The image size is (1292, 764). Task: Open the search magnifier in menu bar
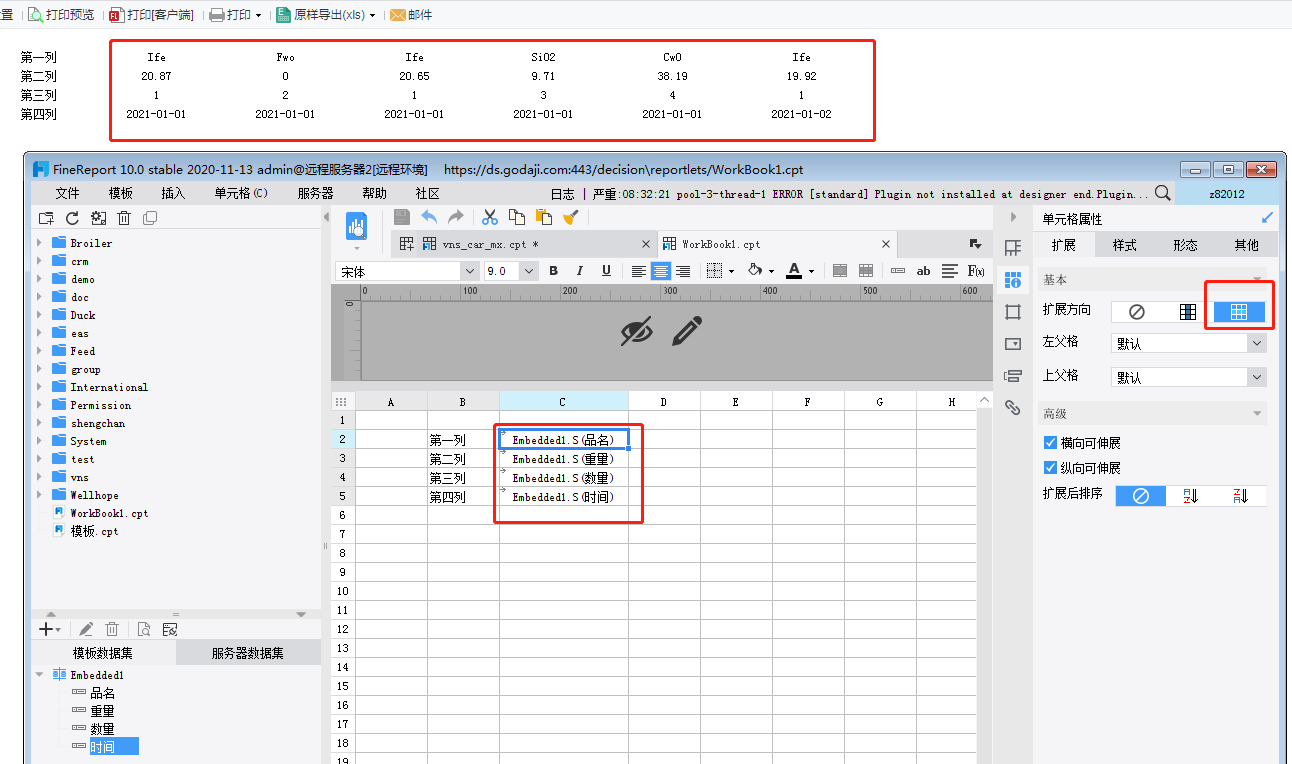coord(1163,193)
